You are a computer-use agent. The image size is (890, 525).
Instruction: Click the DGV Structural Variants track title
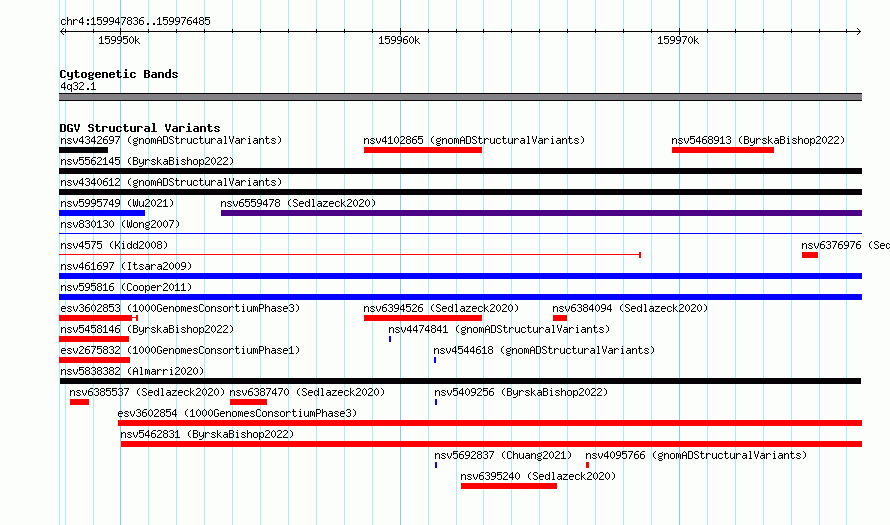[140, 128]
